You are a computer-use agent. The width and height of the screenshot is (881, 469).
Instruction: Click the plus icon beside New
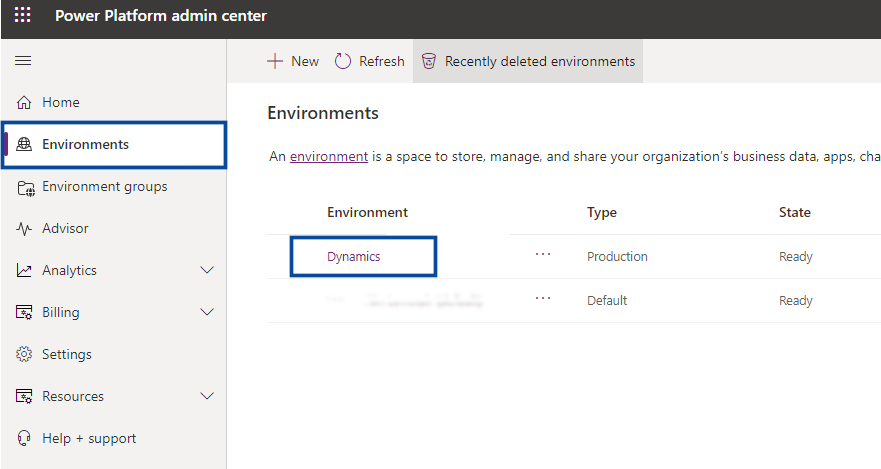click(275, 61)
